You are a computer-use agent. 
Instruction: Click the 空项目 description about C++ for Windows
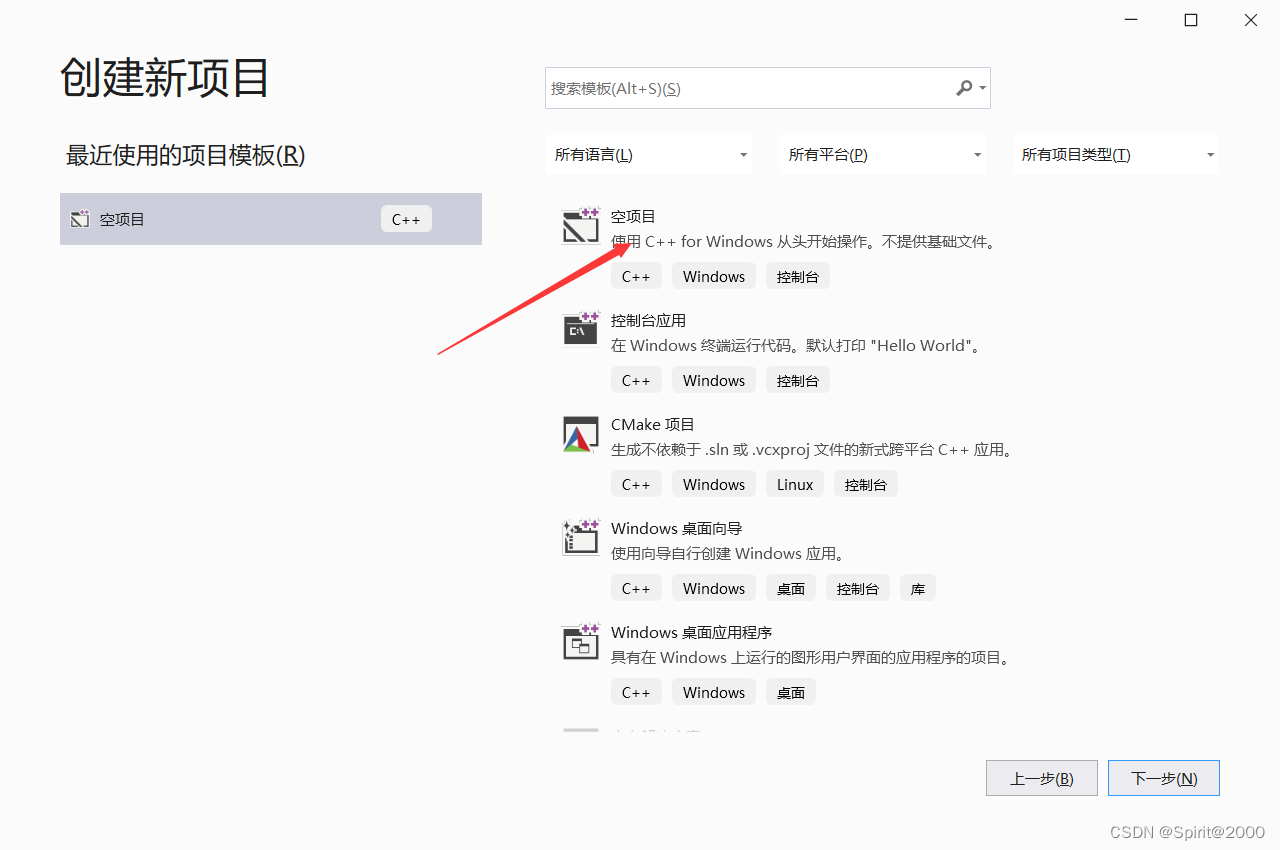[x=805, y=241]
